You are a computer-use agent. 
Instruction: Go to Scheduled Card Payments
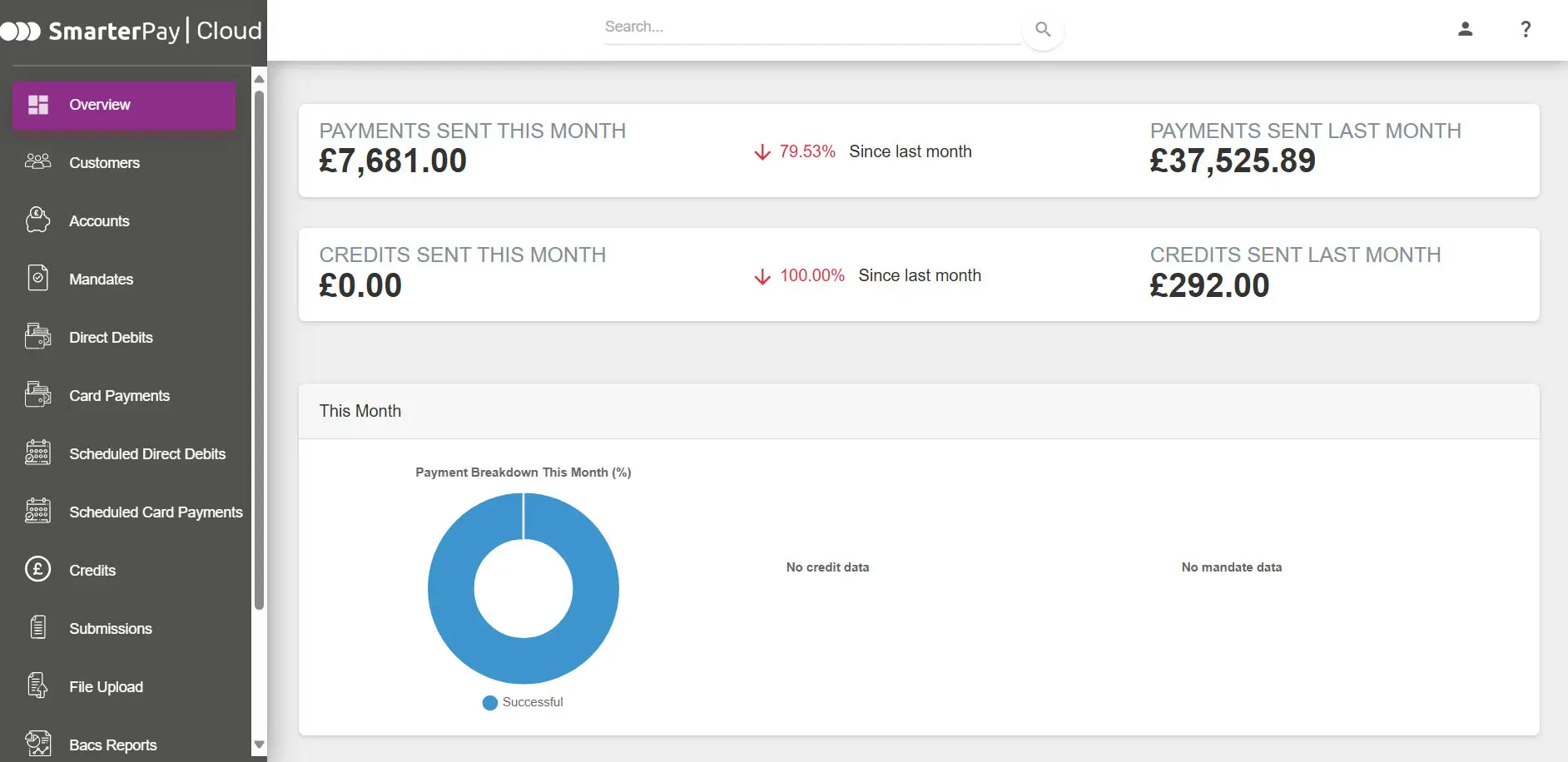(x=156, y=512)
